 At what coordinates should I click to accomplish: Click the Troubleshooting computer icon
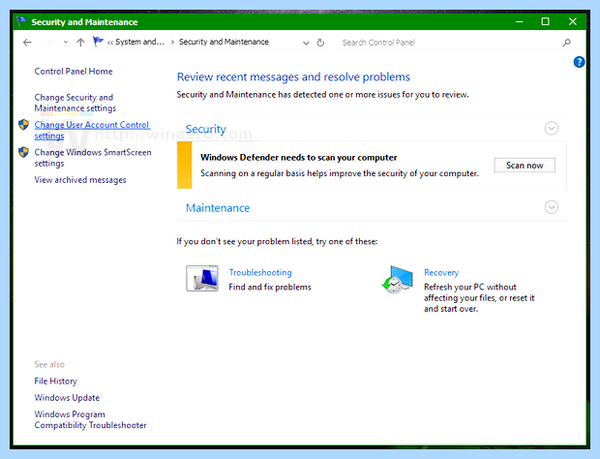tap(202, 278)
